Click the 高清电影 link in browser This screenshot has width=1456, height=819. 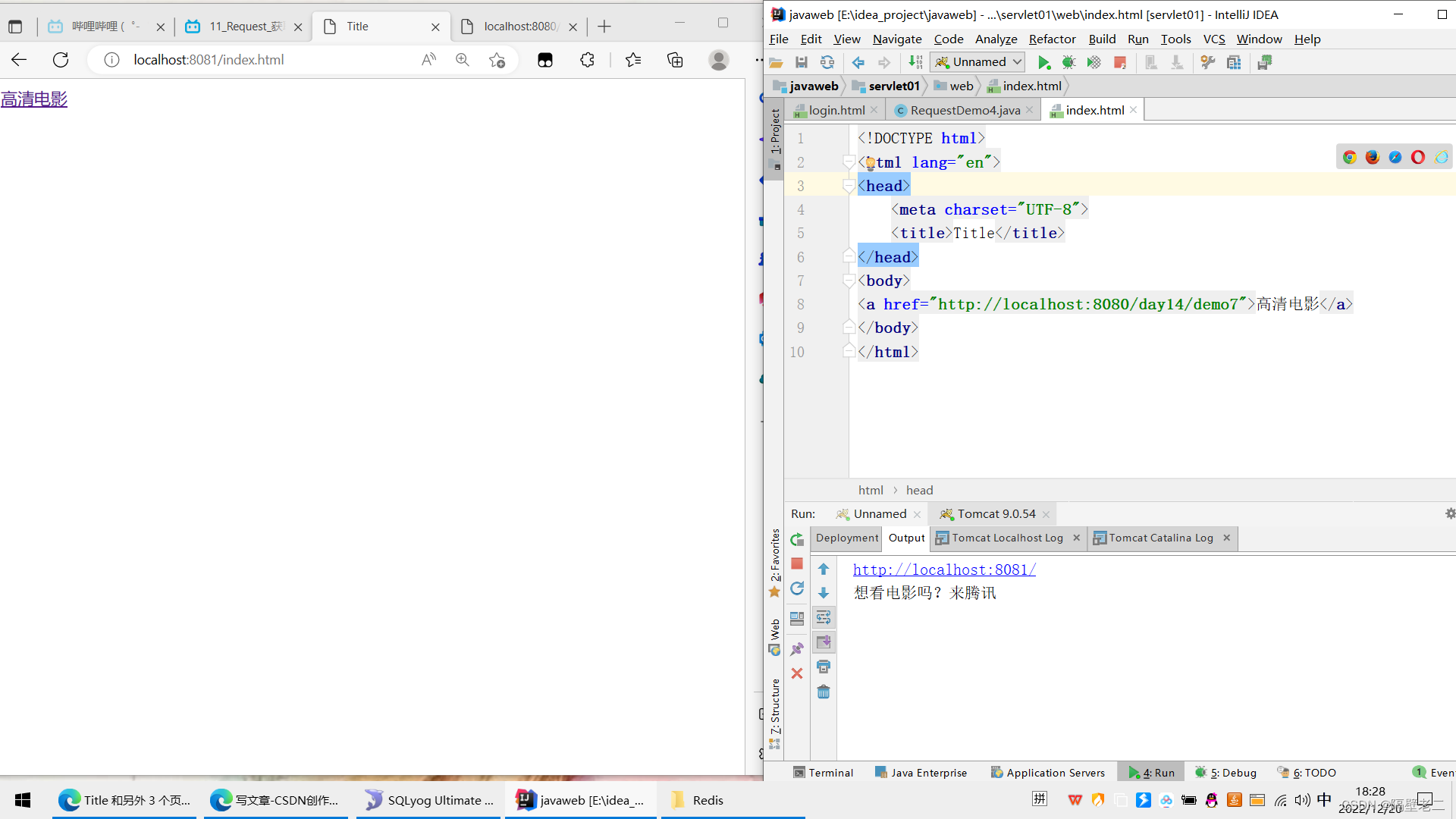(34, 99)
